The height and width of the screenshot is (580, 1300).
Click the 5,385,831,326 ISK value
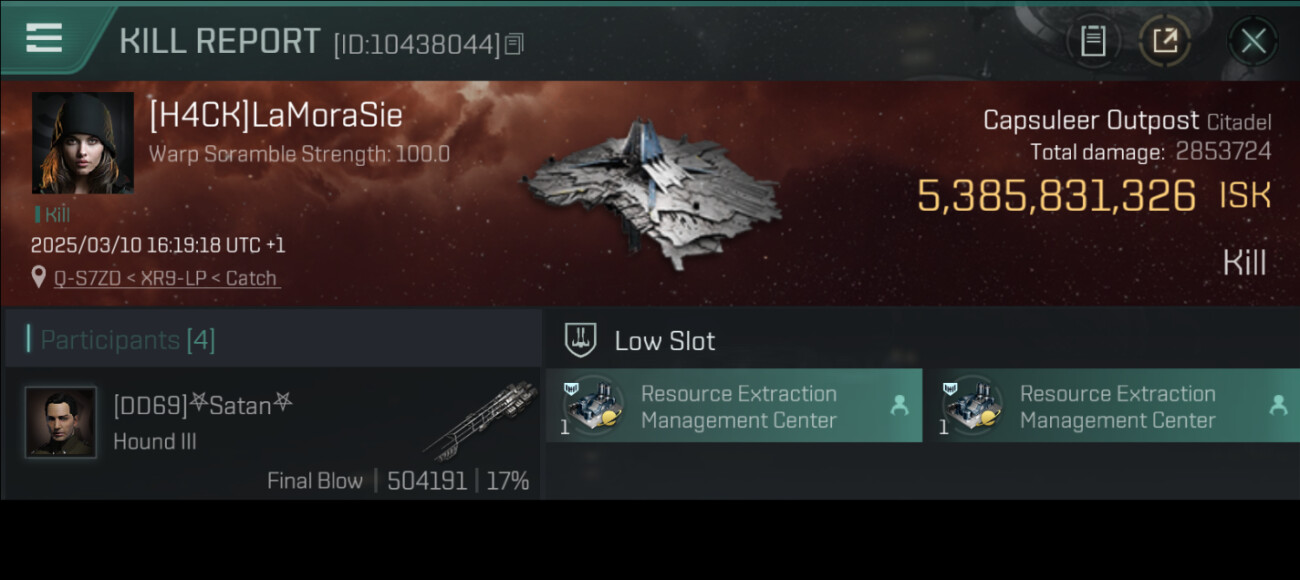tap(1056, 196)
